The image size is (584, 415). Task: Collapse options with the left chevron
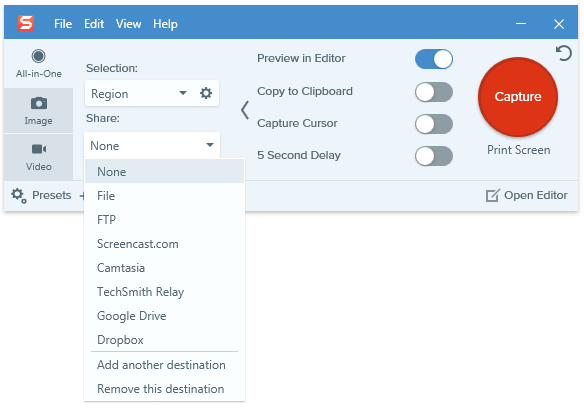click(245, 110)
